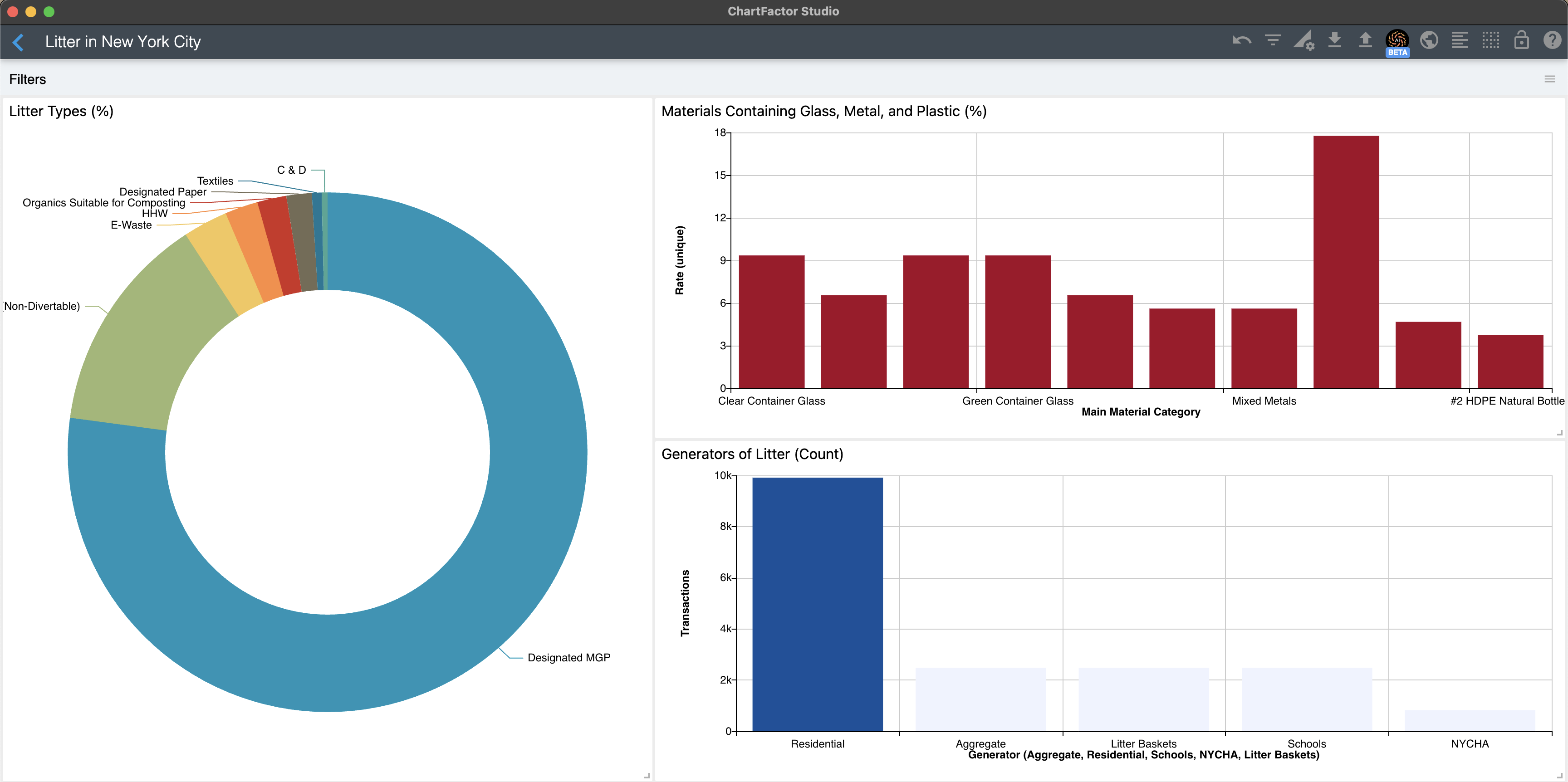Click the Litter in New York City title
The image size is (1568, 782).
coord(123,42)
